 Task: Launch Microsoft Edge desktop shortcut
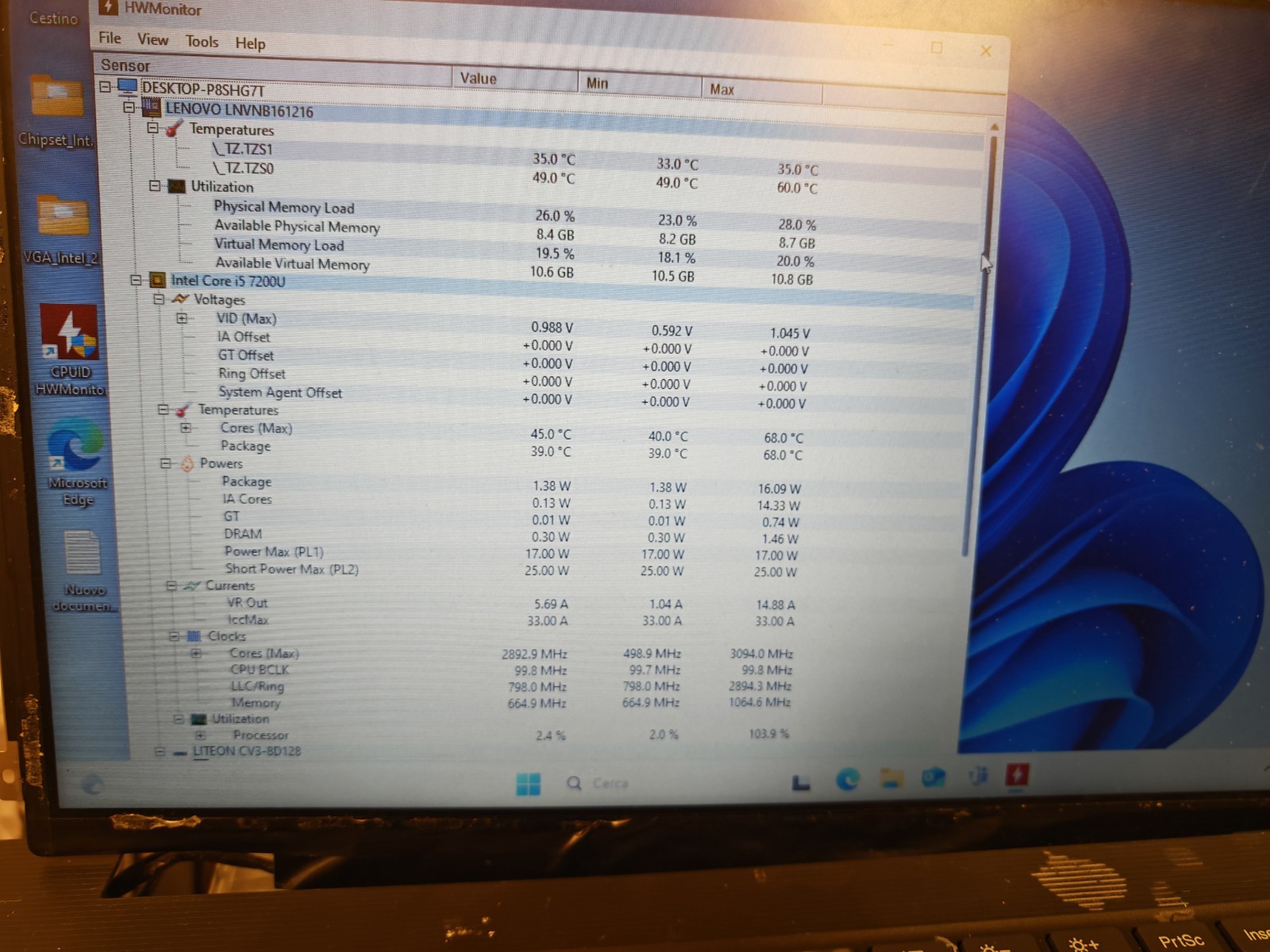click(76, 463)
